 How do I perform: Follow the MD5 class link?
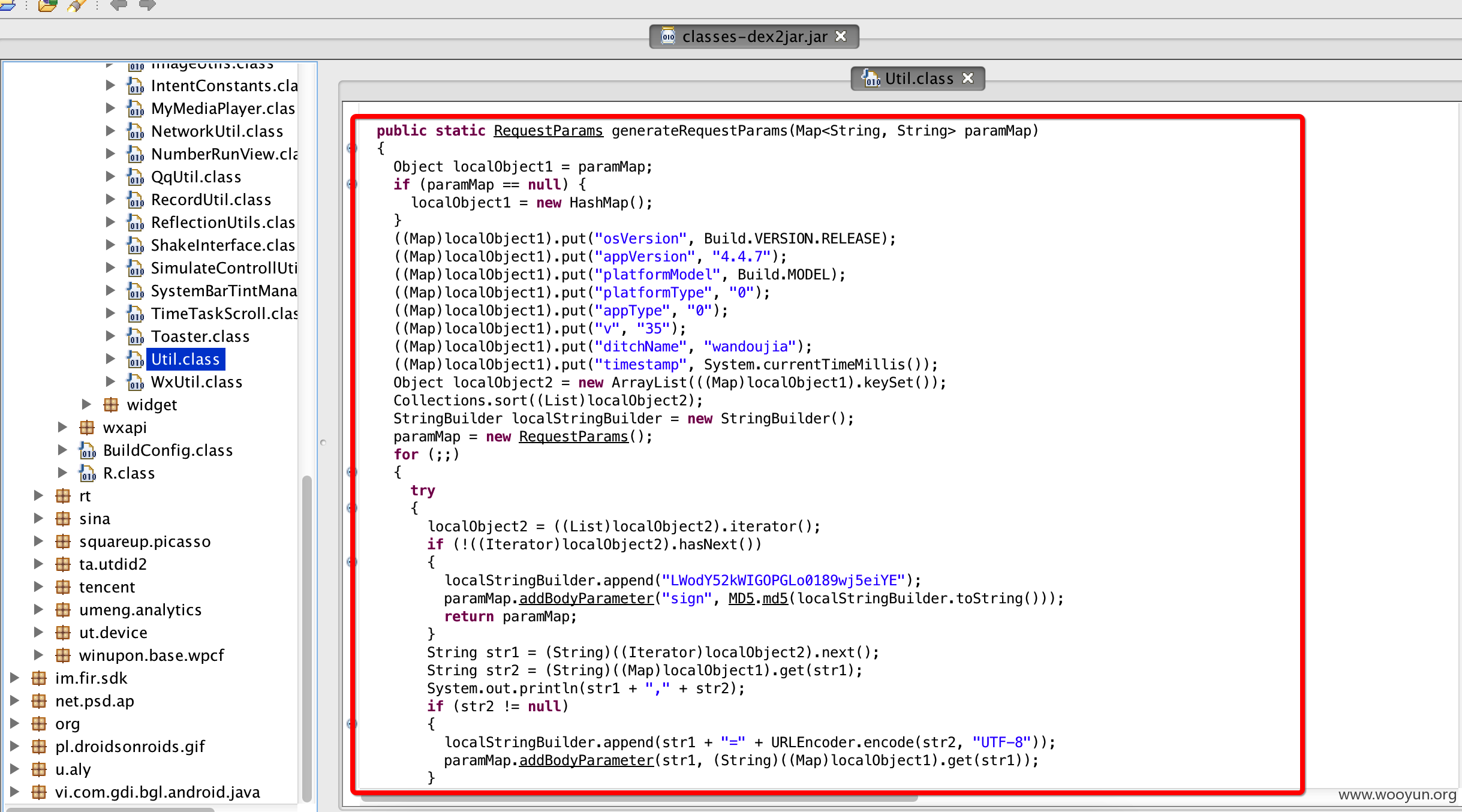click(741, 599)
